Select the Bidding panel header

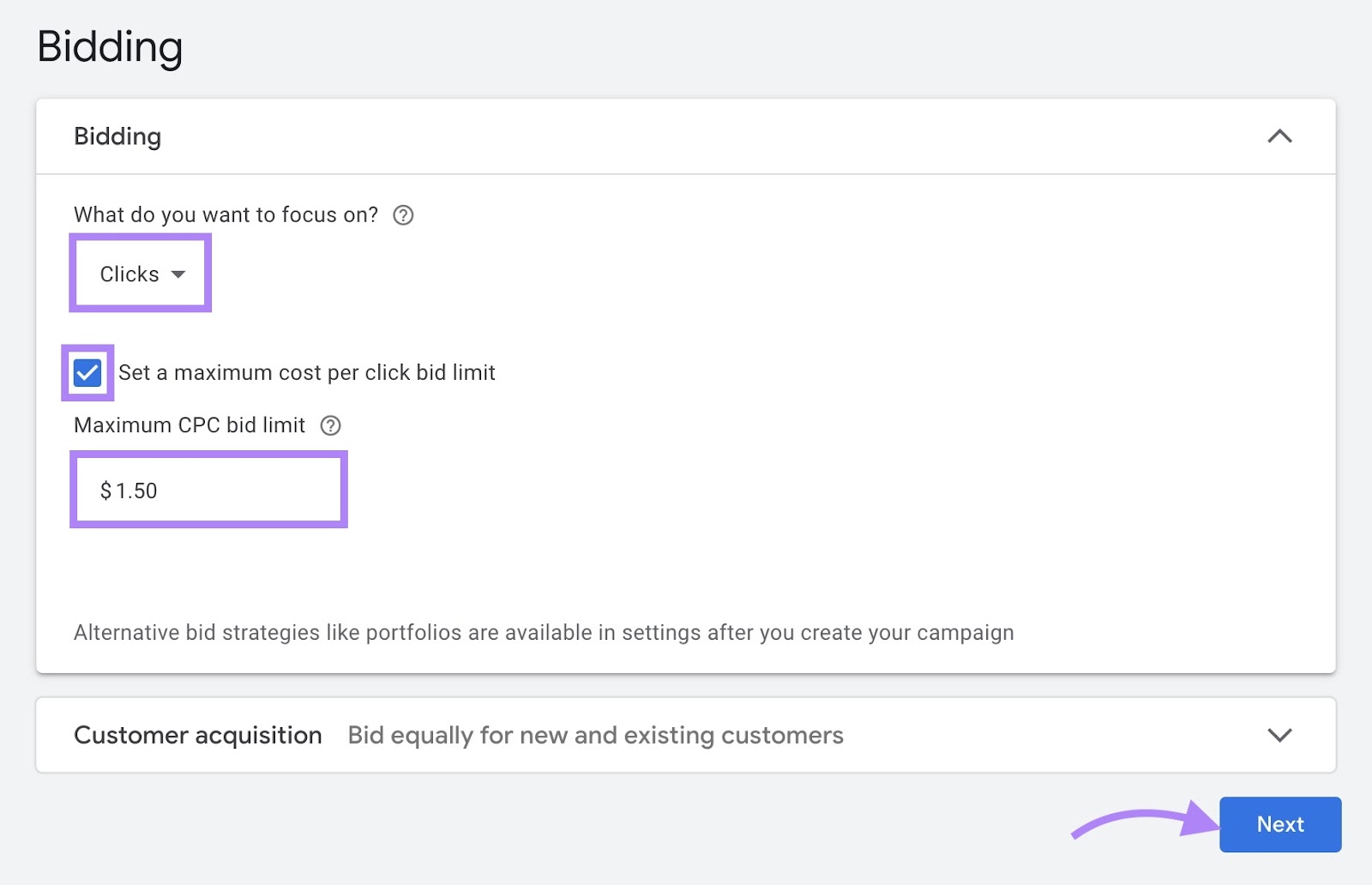pos(117,136)
